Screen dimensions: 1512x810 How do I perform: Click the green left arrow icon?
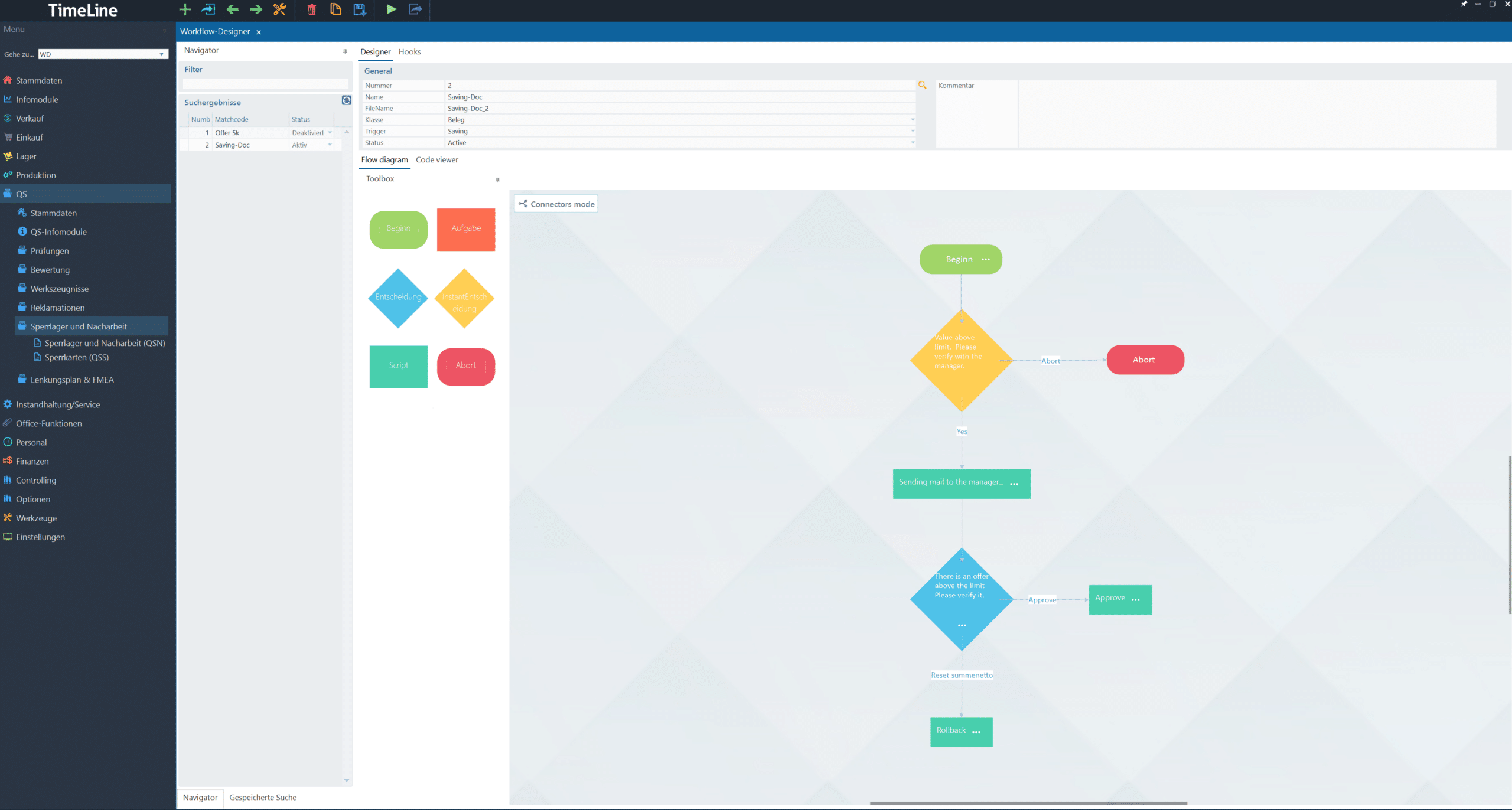[232, 9]
